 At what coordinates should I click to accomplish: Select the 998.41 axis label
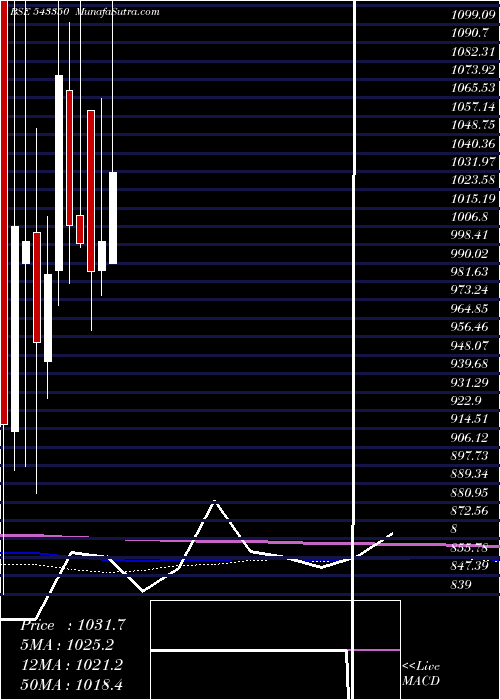coord(471,235)
